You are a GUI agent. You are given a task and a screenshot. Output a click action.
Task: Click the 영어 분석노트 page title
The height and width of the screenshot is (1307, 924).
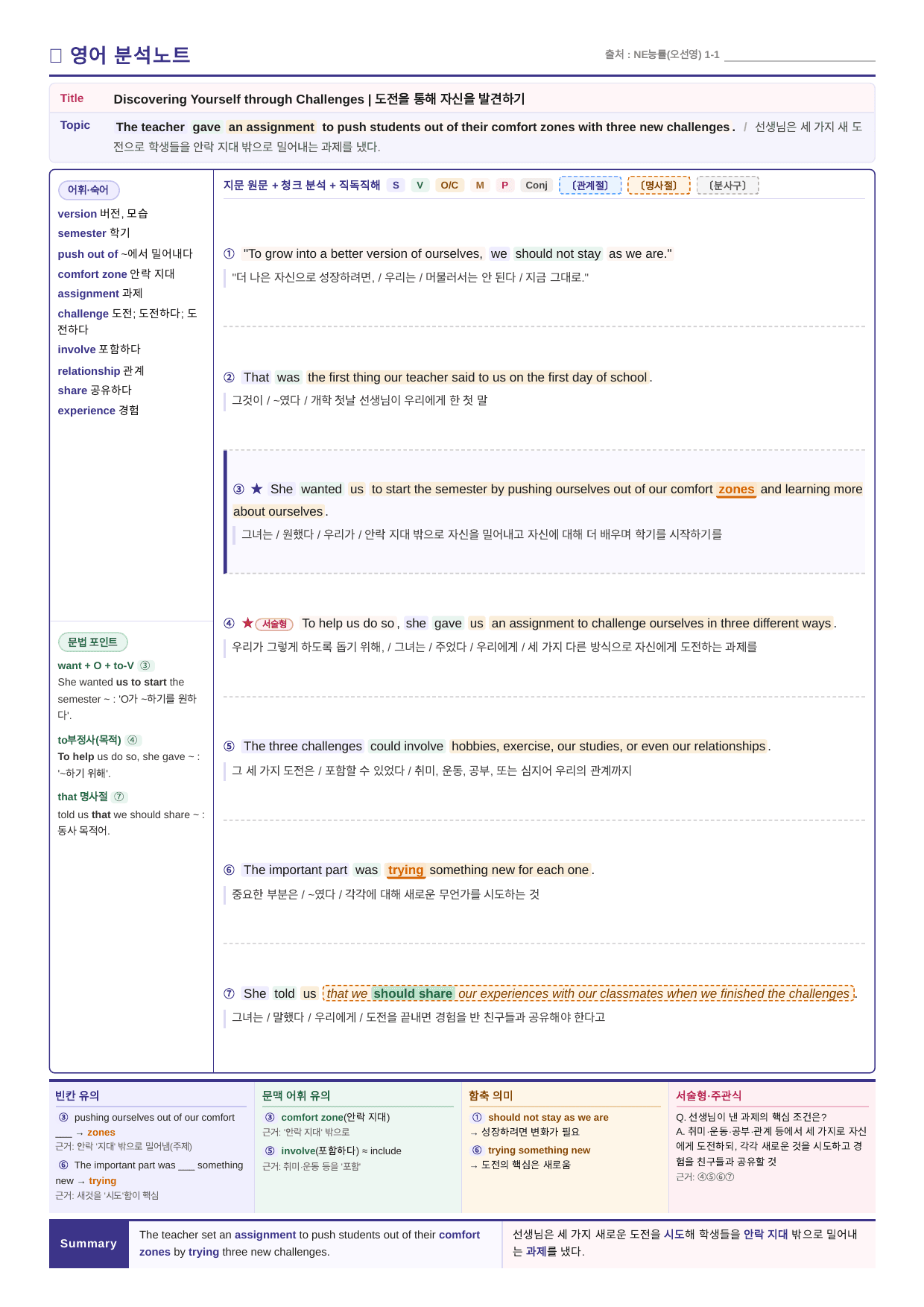click(x=130, y=55)
